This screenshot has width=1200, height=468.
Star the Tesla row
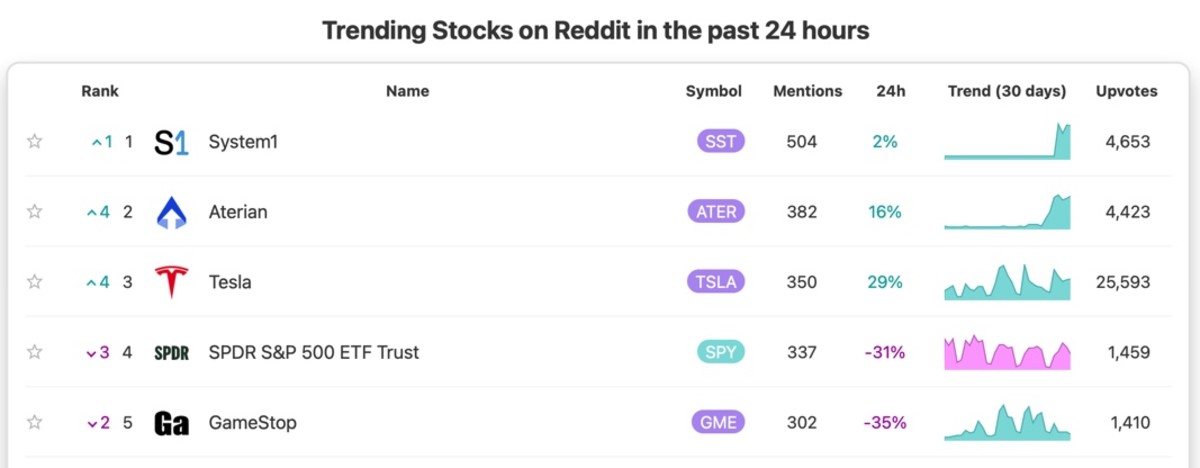(x=35, y=282)
